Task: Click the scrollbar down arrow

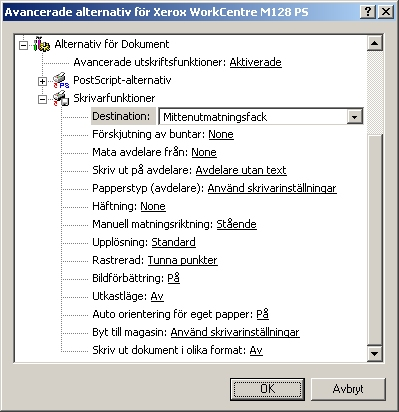Action: pyautogui.click(x=375, y=354)
